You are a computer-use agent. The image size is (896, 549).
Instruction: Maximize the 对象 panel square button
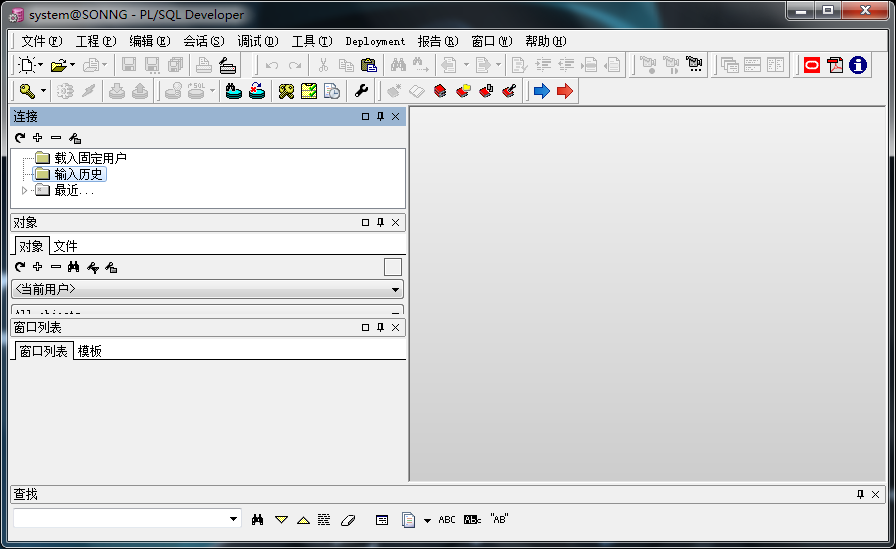tap(366, 223)
